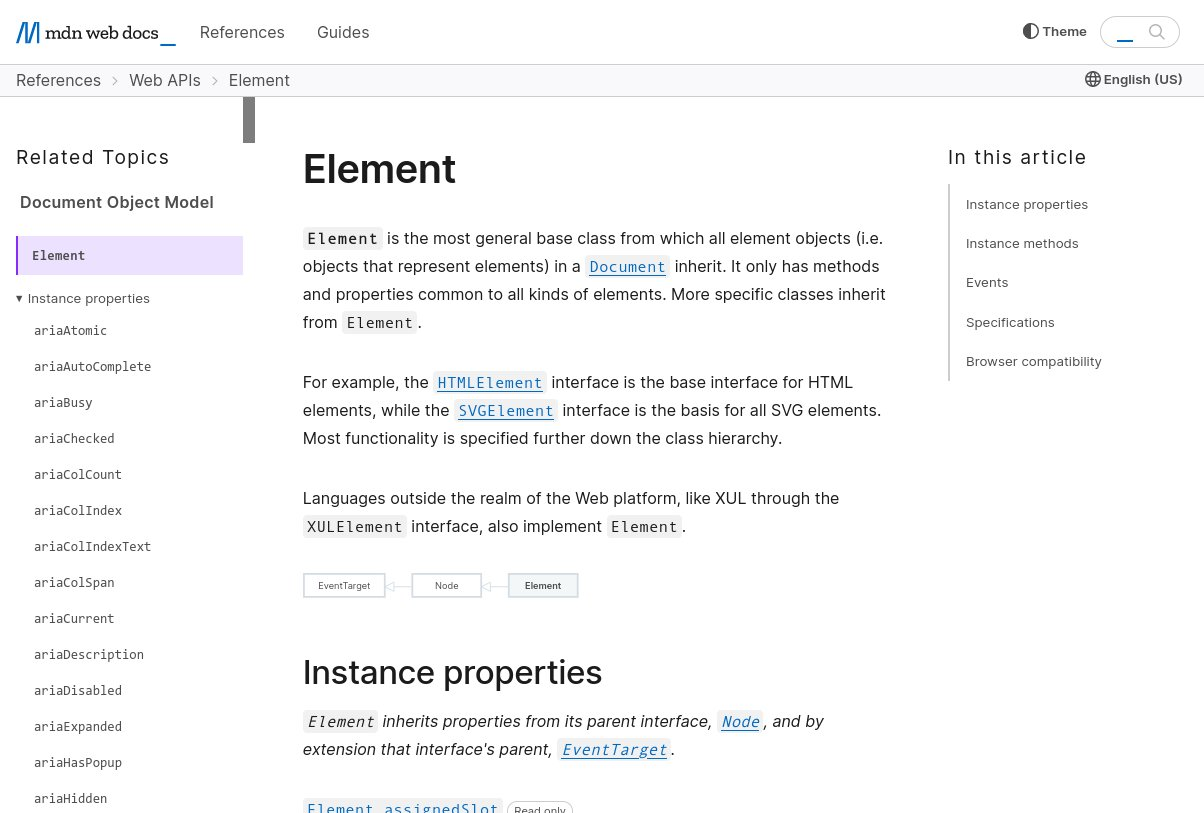Follow the Document link in intro
1204x813 pixels.
pos(627,267)
